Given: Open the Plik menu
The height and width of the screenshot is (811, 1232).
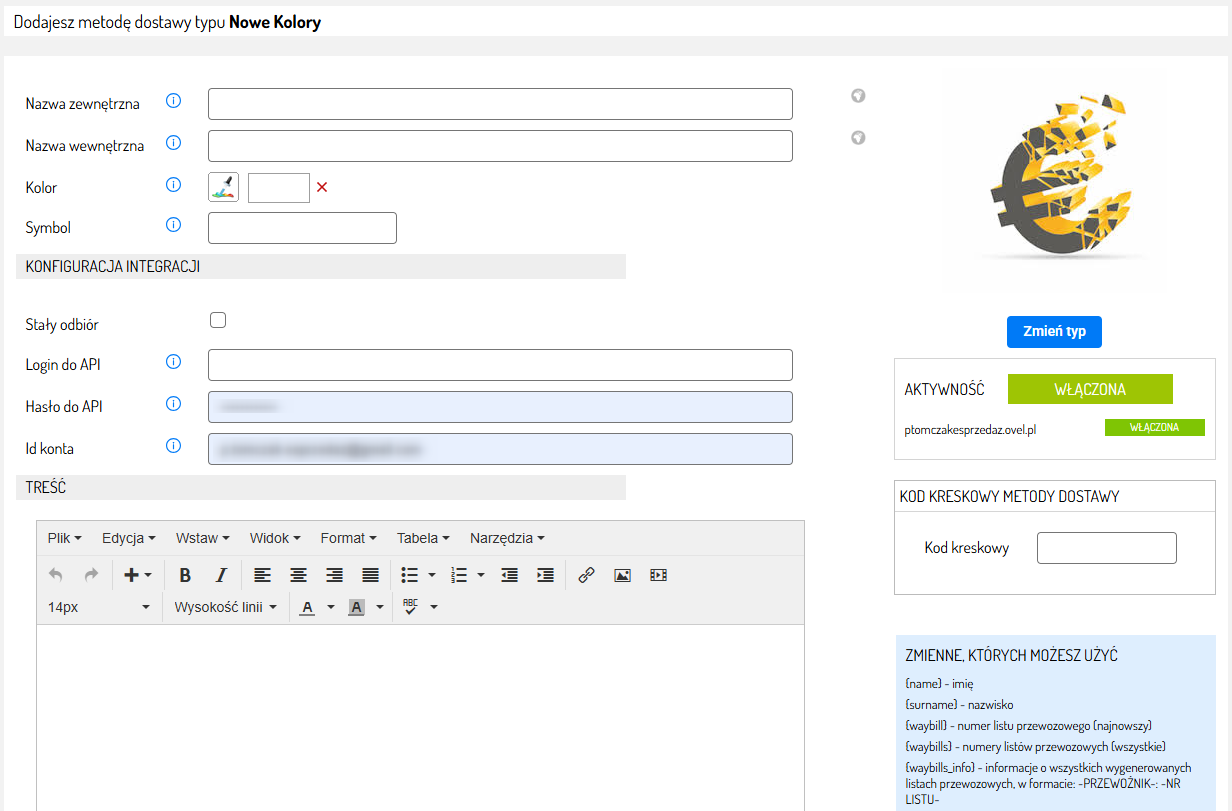Looking at the screenshot, I should point(64,538).
